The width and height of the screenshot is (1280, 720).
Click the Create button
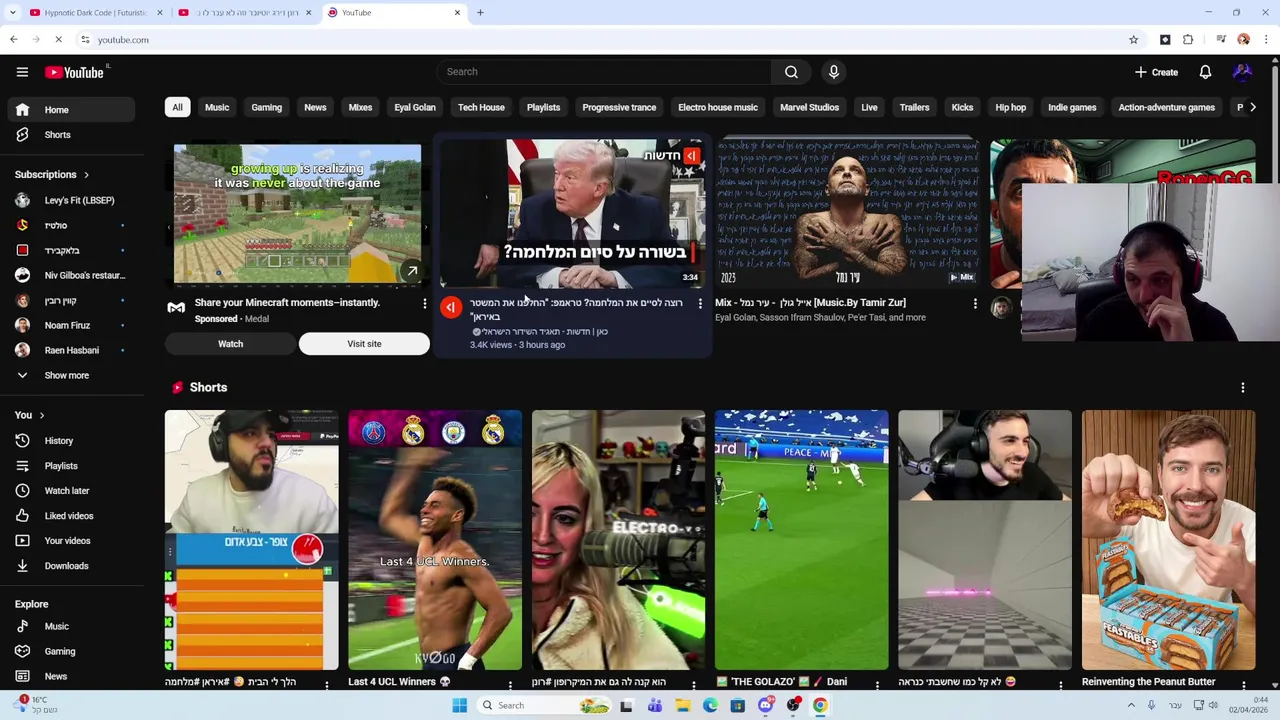coord(1156,72)
